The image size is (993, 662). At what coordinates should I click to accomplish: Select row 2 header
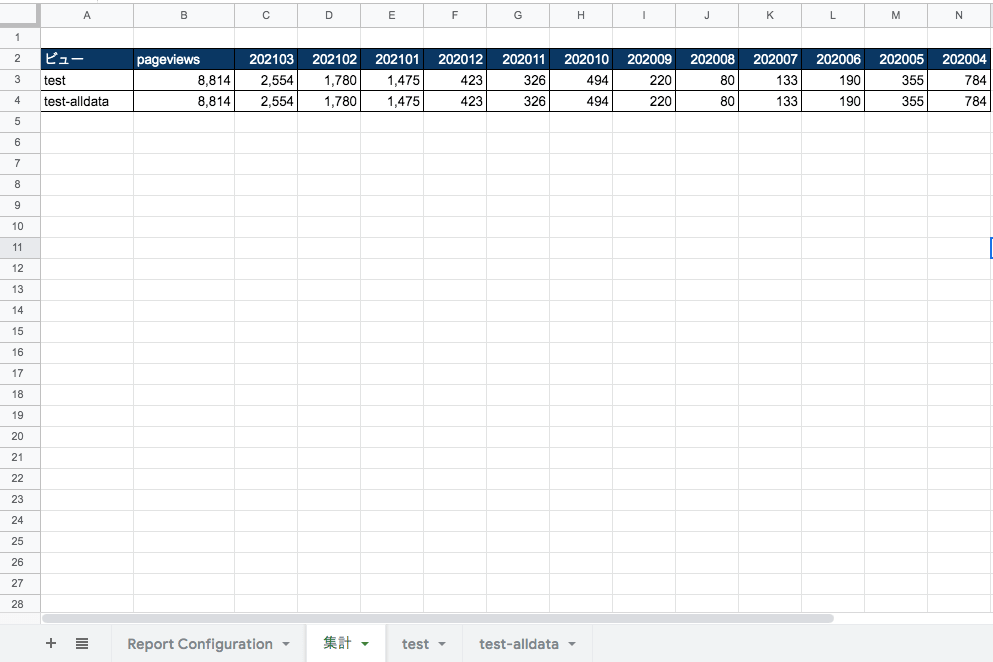(x=20, y=59)
